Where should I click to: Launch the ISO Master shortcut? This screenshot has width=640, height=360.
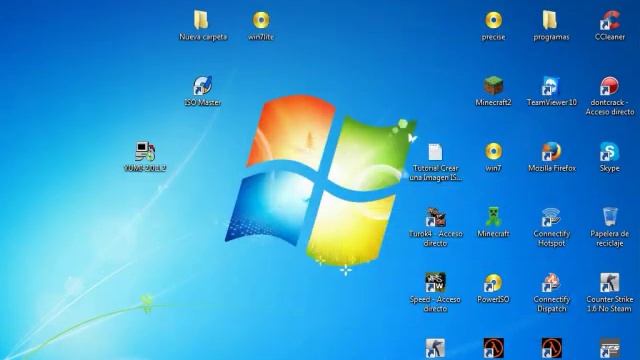(x=202, y=85)
